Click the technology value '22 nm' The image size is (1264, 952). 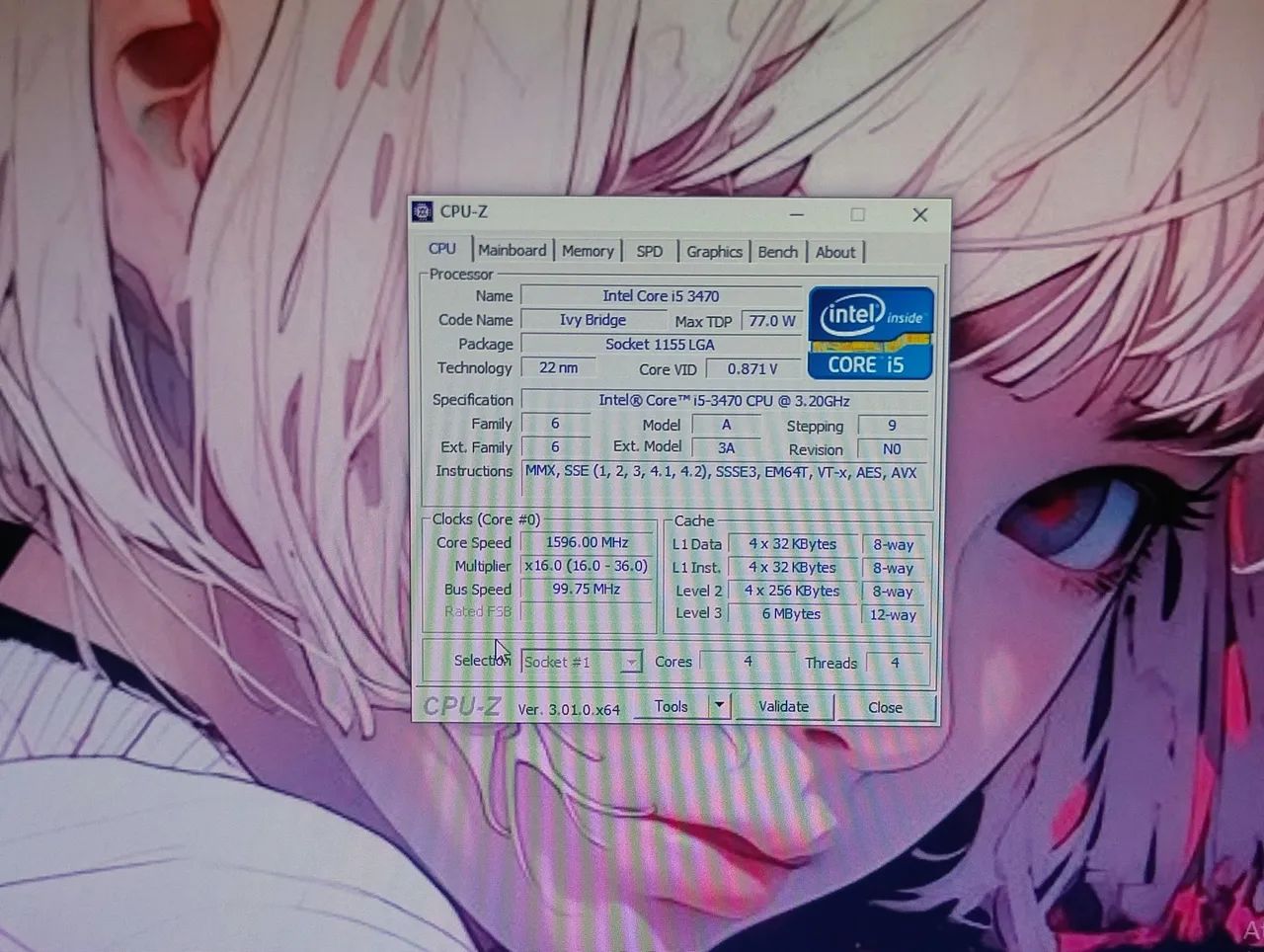coord(559,367)
